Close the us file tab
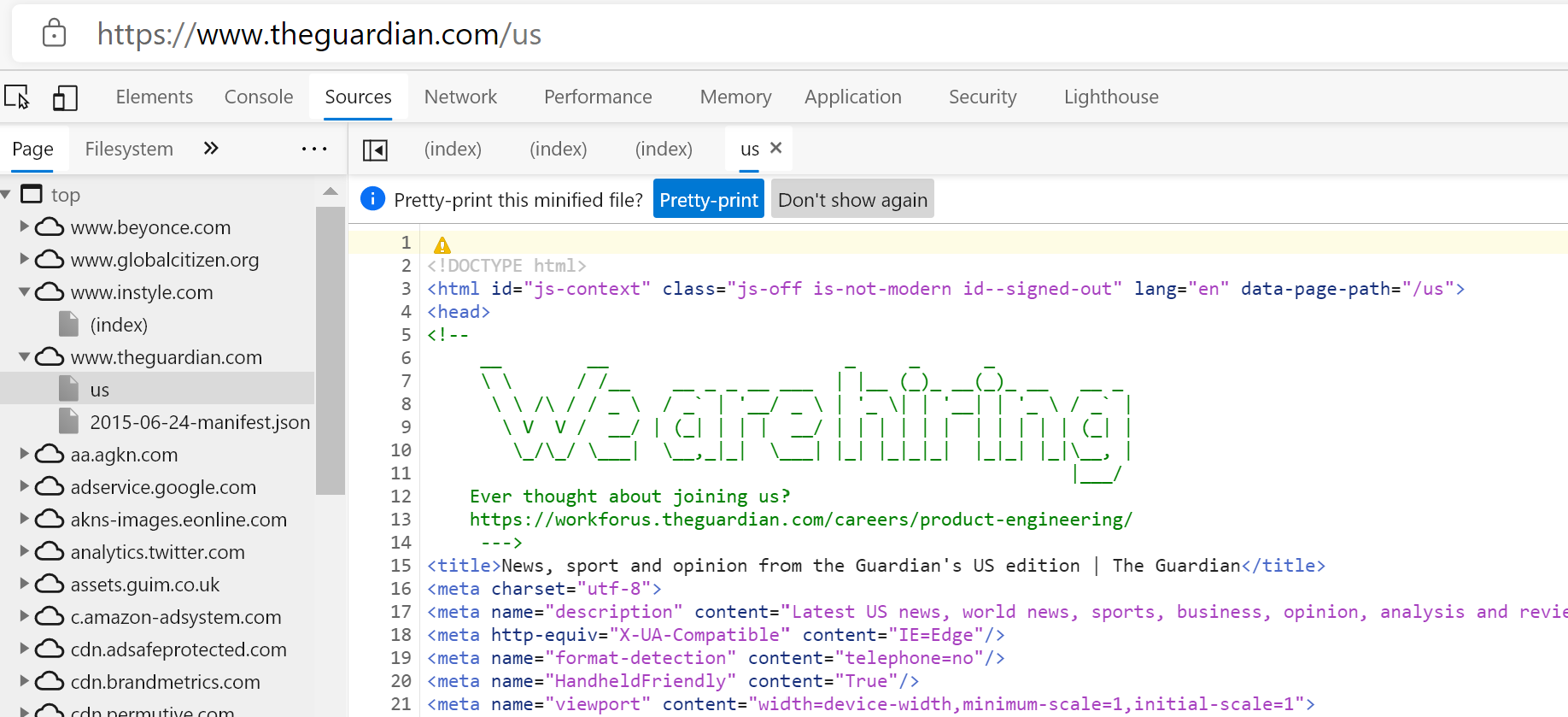1568x717 pixels. click(x=775, y=148)
